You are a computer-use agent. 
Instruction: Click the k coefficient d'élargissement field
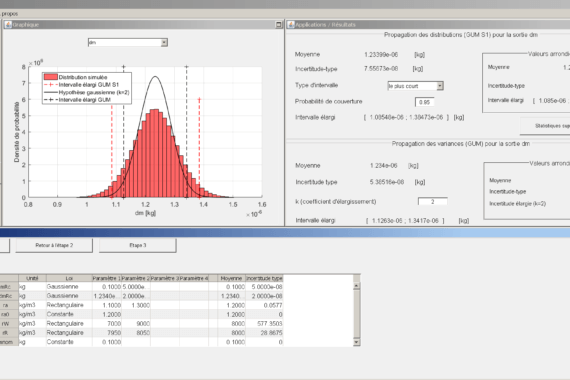pos(433,201)
